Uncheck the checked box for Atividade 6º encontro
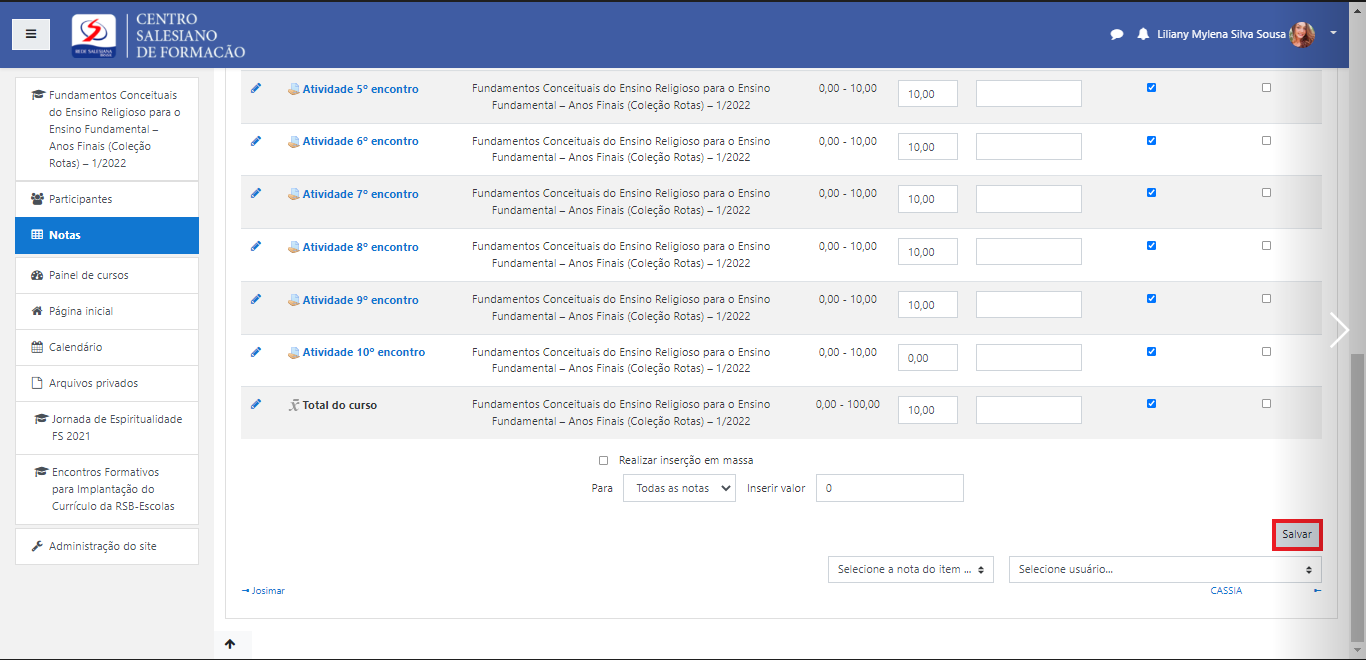Screen dimensions: 1366x660 (1151, 140)
